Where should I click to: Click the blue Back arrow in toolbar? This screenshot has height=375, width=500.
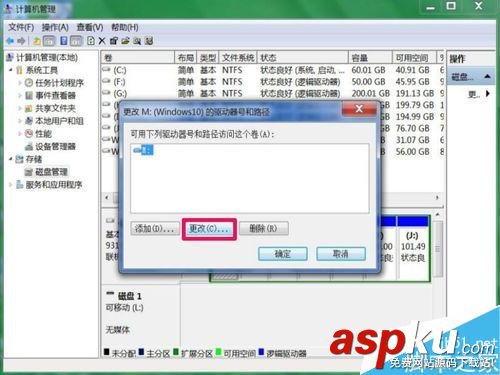(10, 41)
